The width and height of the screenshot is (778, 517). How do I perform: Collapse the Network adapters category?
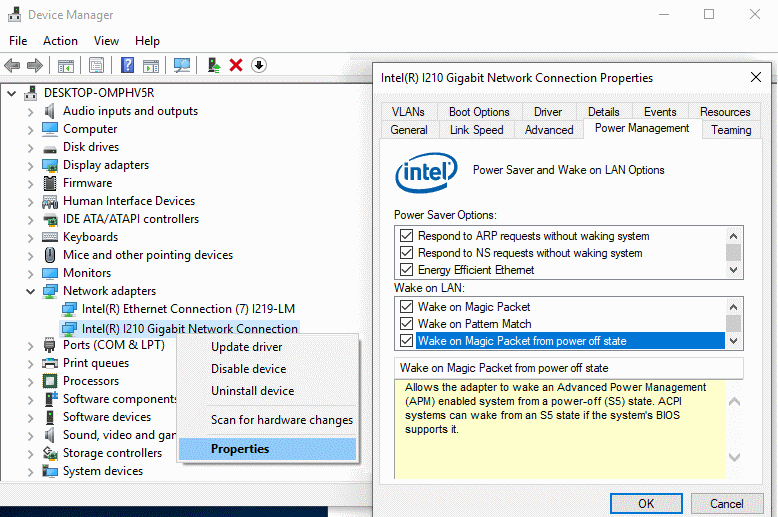[30, 291]
